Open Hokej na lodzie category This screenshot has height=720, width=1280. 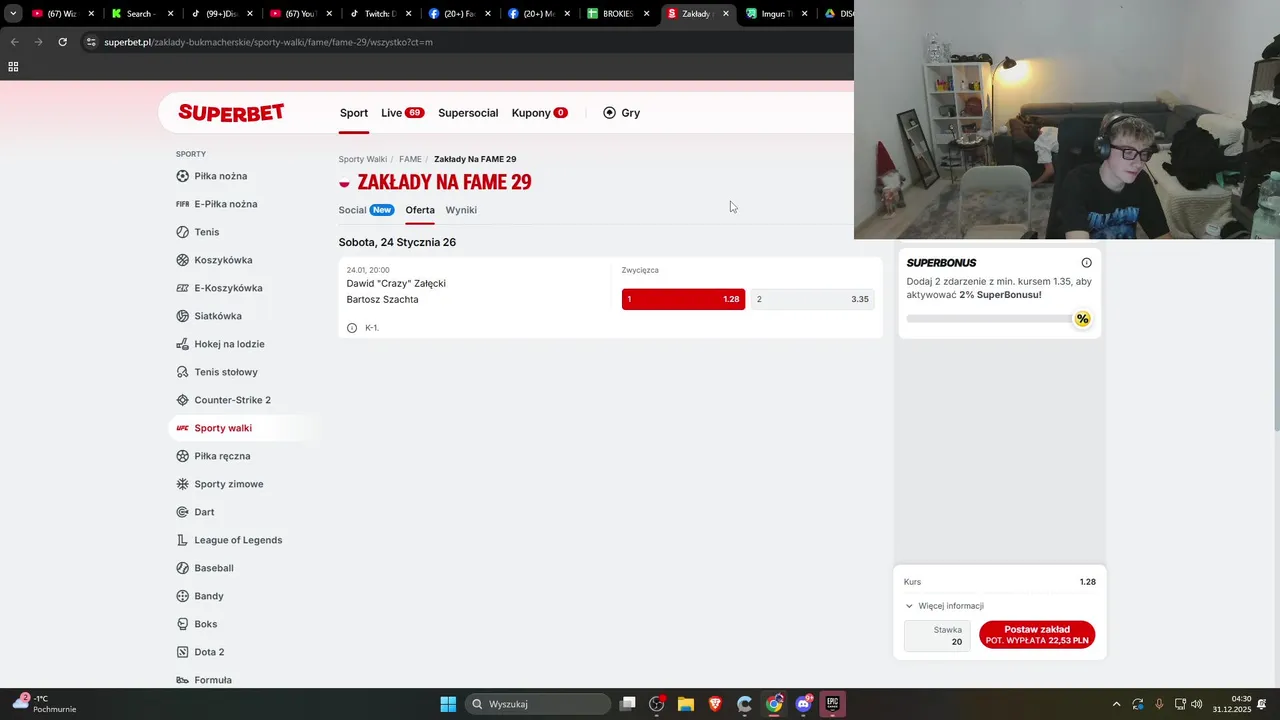point(220,344)
